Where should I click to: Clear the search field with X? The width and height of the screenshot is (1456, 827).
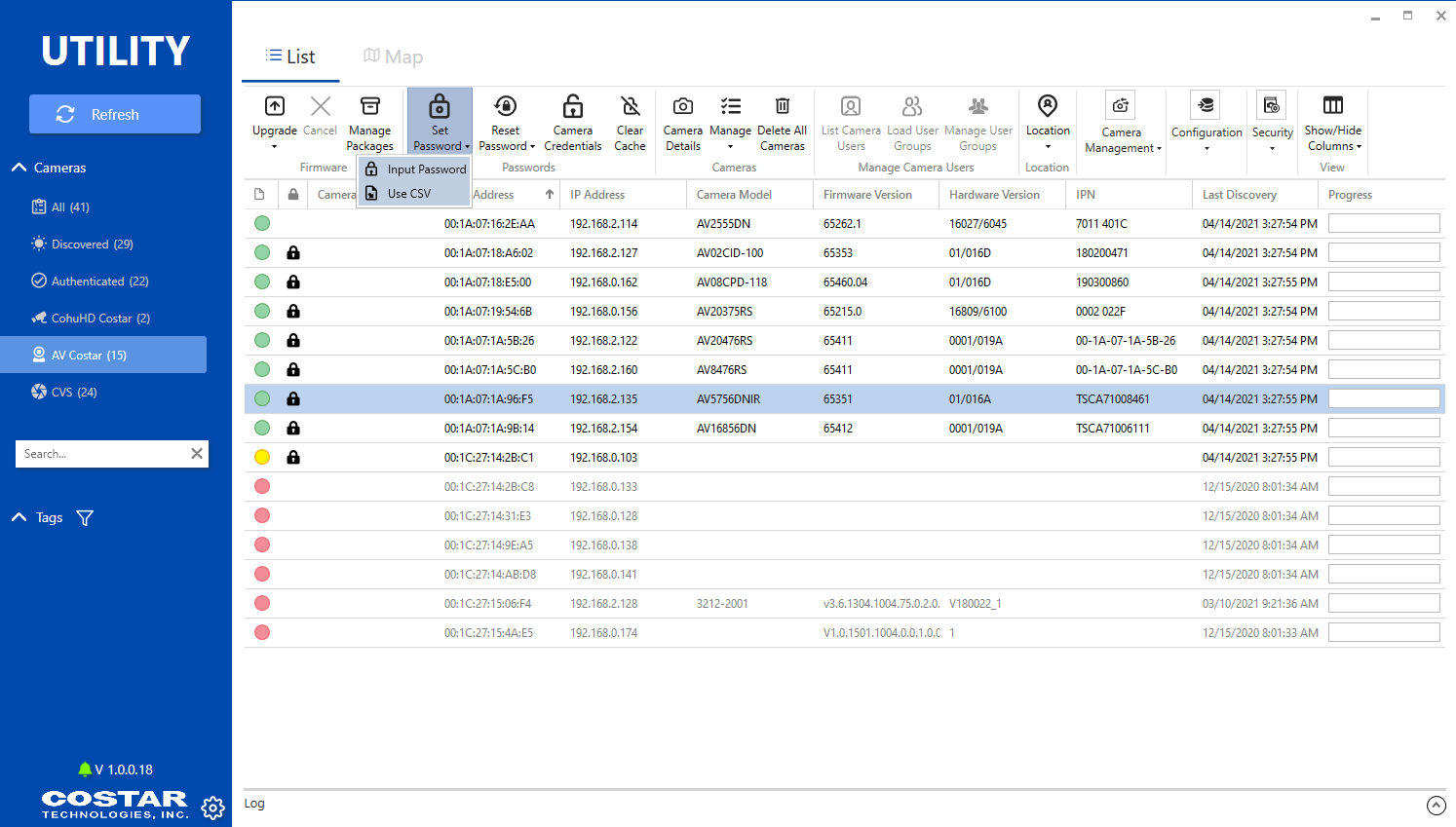197,453
